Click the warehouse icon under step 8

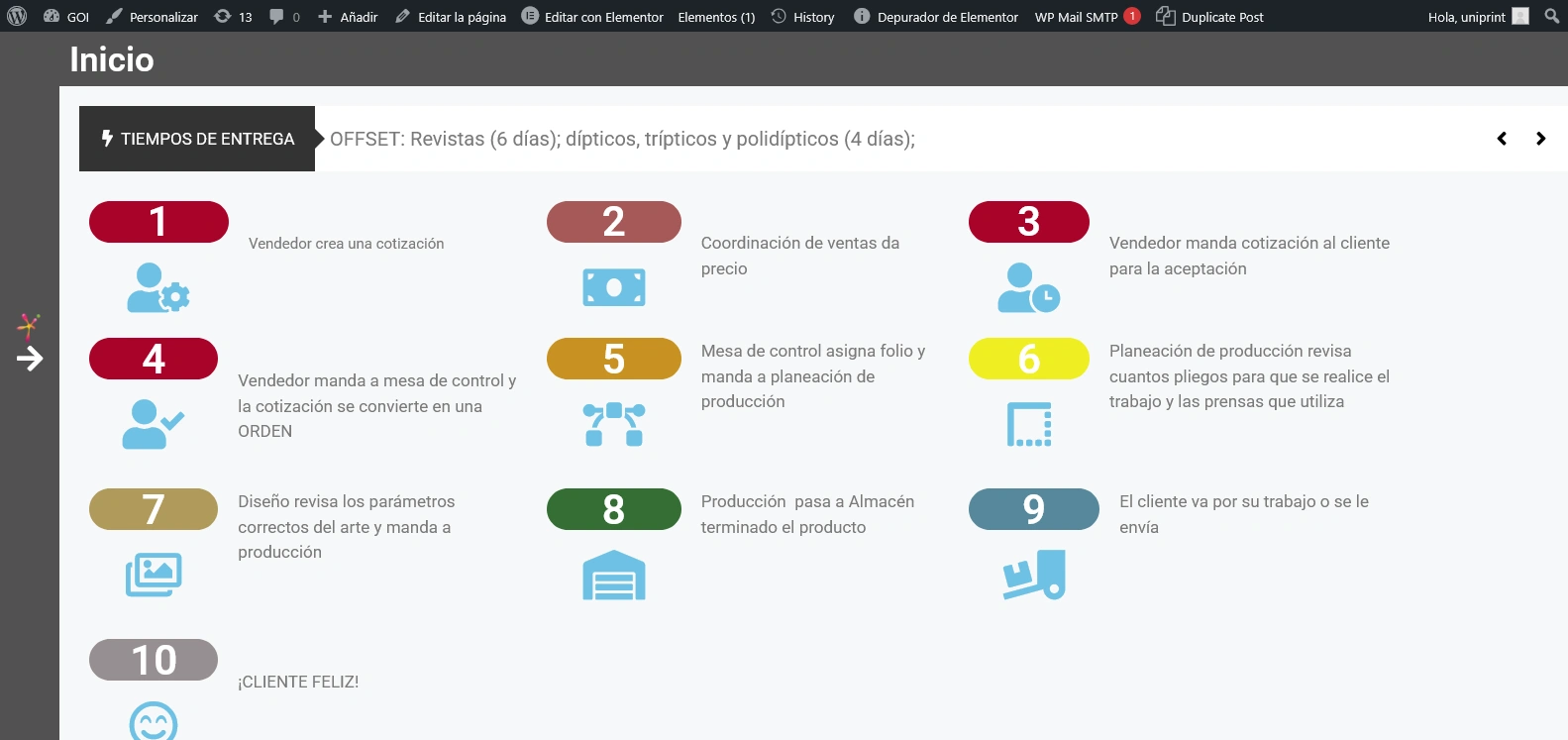[613, 575]
